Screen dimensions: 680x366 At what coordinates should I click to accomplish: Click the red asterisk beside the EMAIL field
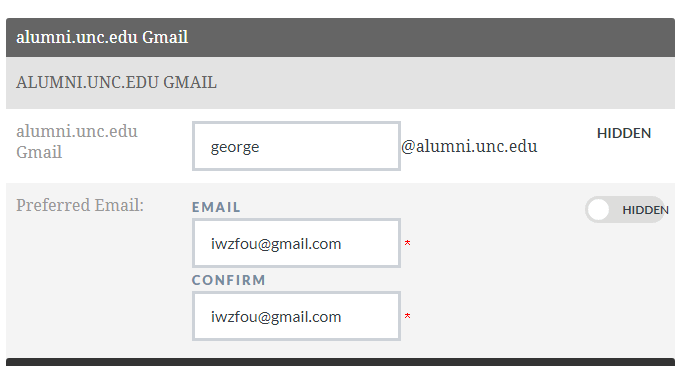[407, 244]
